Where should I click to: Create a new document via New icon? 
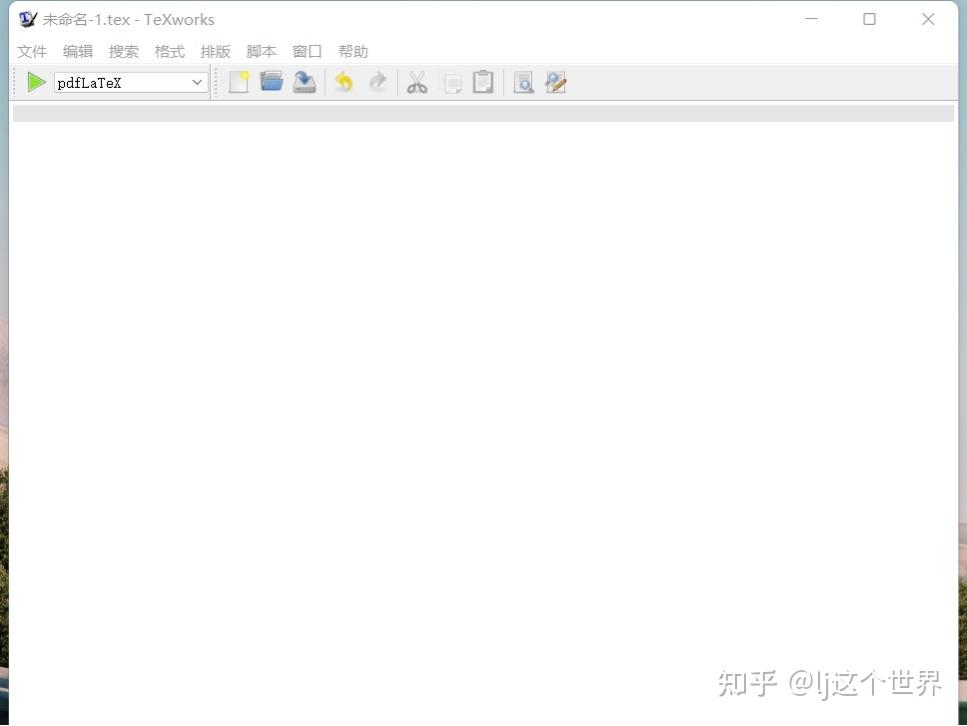[x=238, y=82]
